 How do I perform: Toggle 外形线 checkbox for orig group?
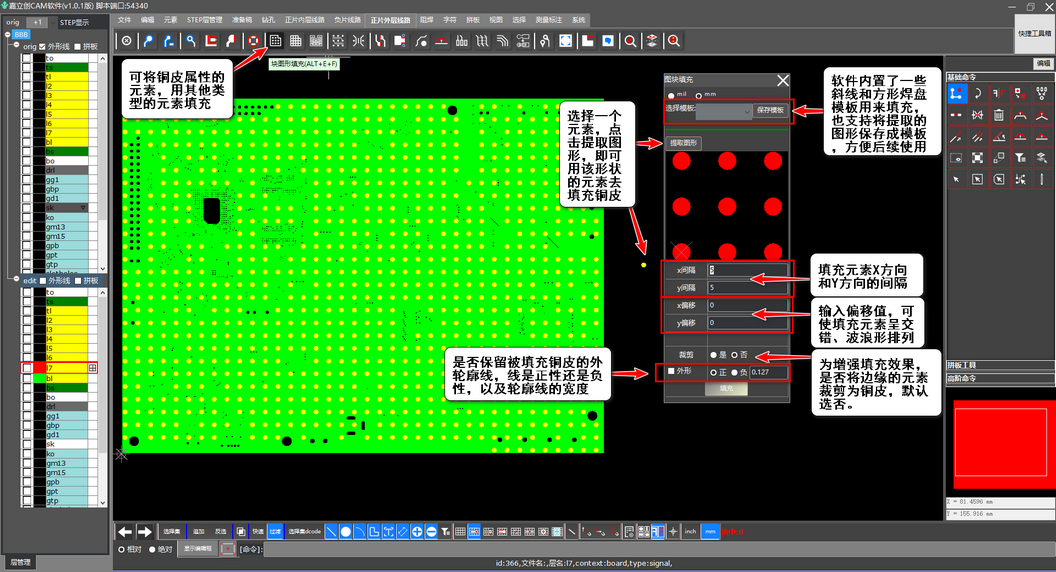[x=42, y=46]
